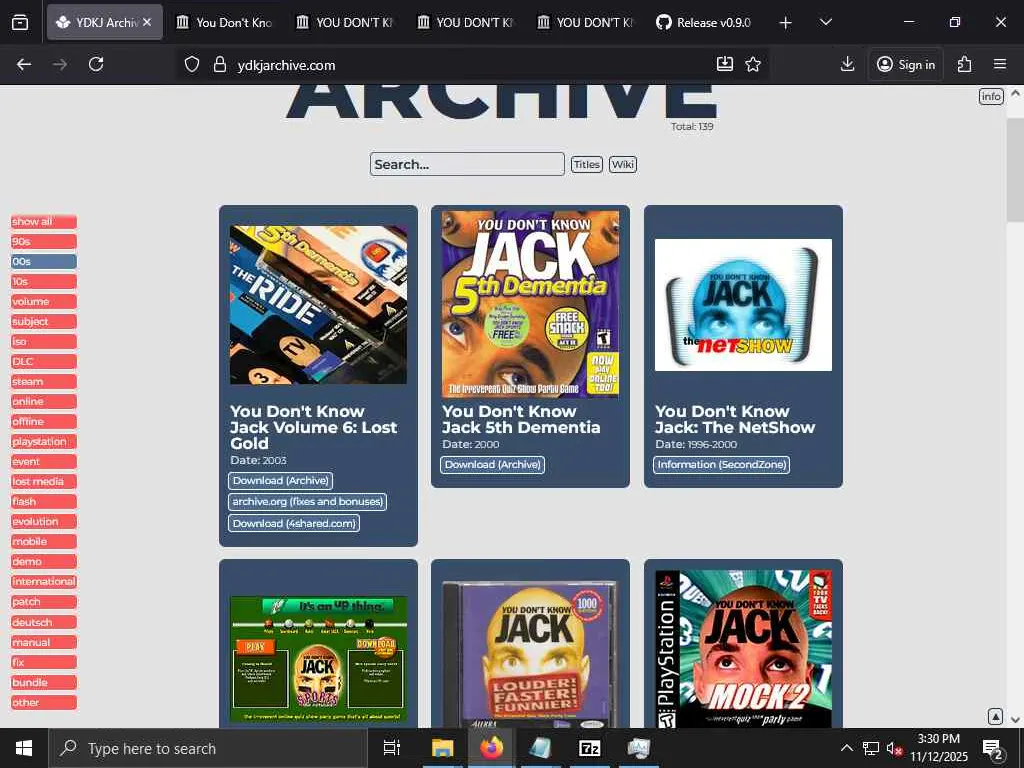Focus the Search... input field
The image size is (1024, 768).
467,164
